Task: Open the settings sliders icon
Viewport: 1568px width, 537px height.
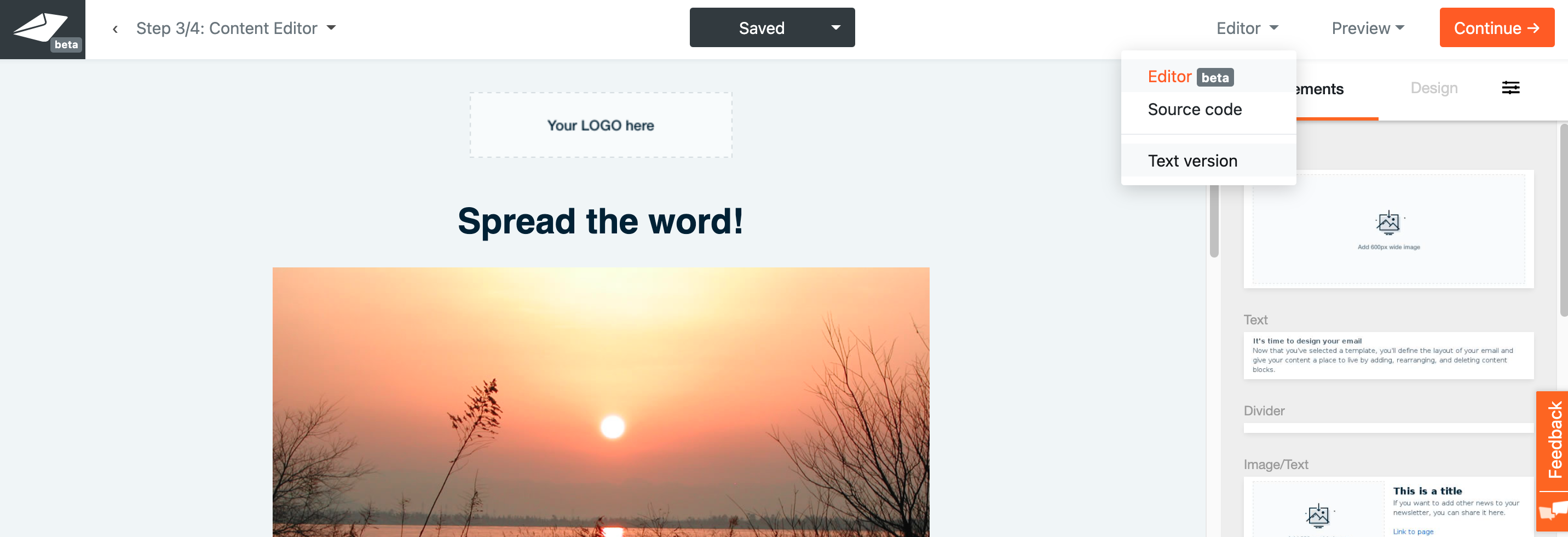Action: point(1510,88)
